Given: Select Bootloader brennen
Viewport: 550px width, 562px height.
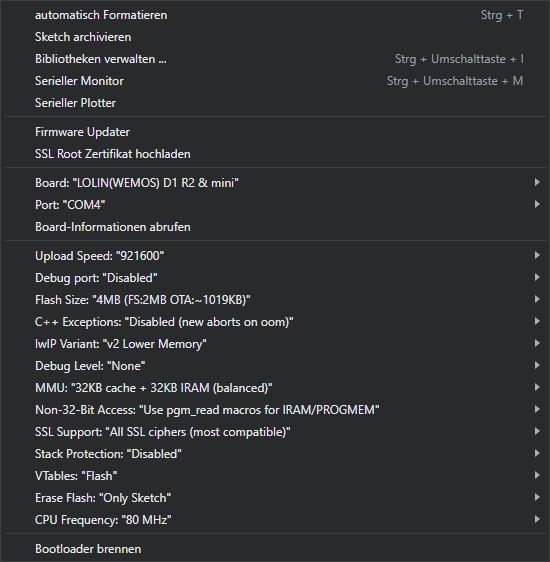Looking at the screenshot, I should coord(275,549).
